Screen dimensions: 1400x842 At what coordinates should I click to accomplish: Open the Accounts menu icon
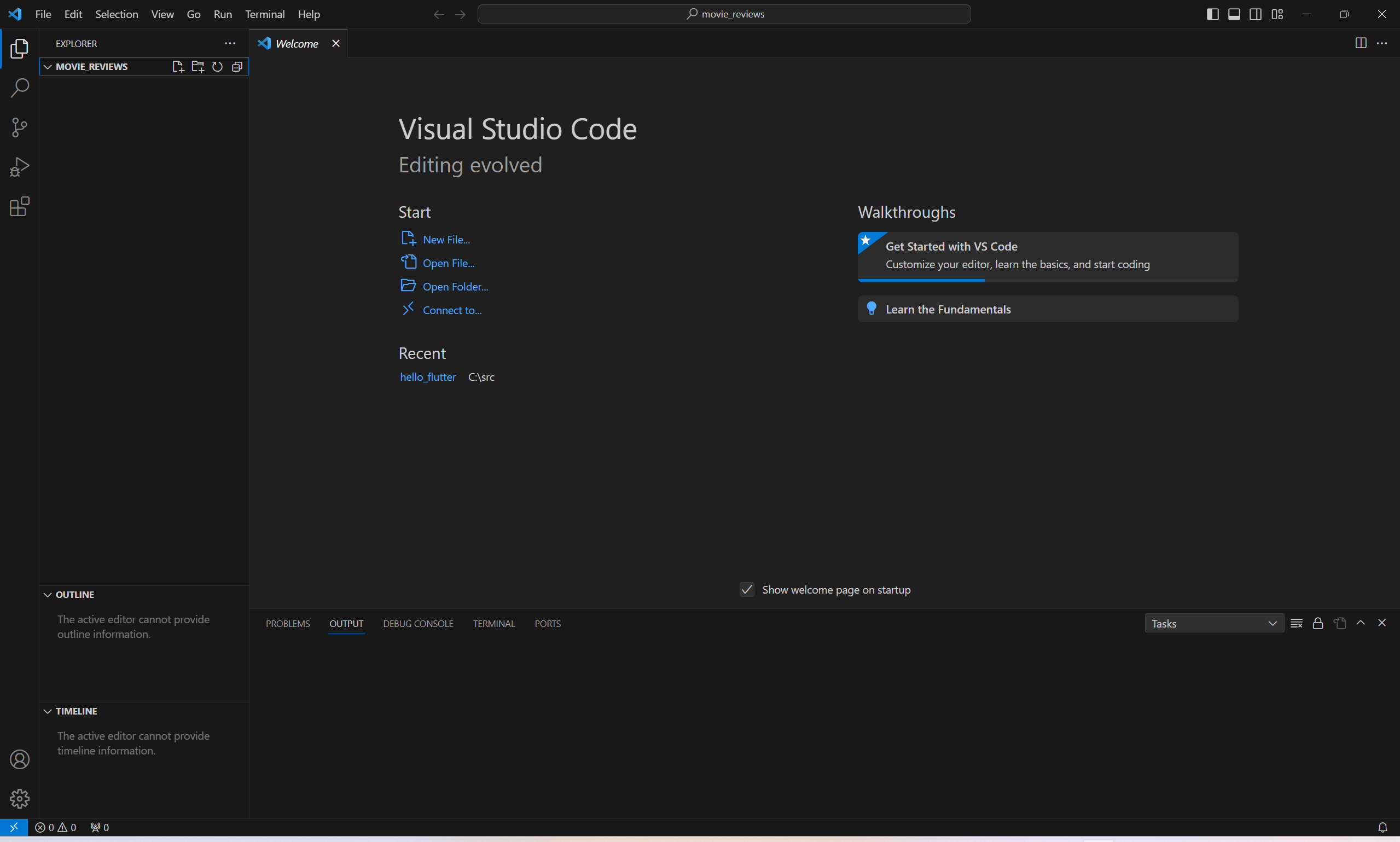click(x=19, y=759)
